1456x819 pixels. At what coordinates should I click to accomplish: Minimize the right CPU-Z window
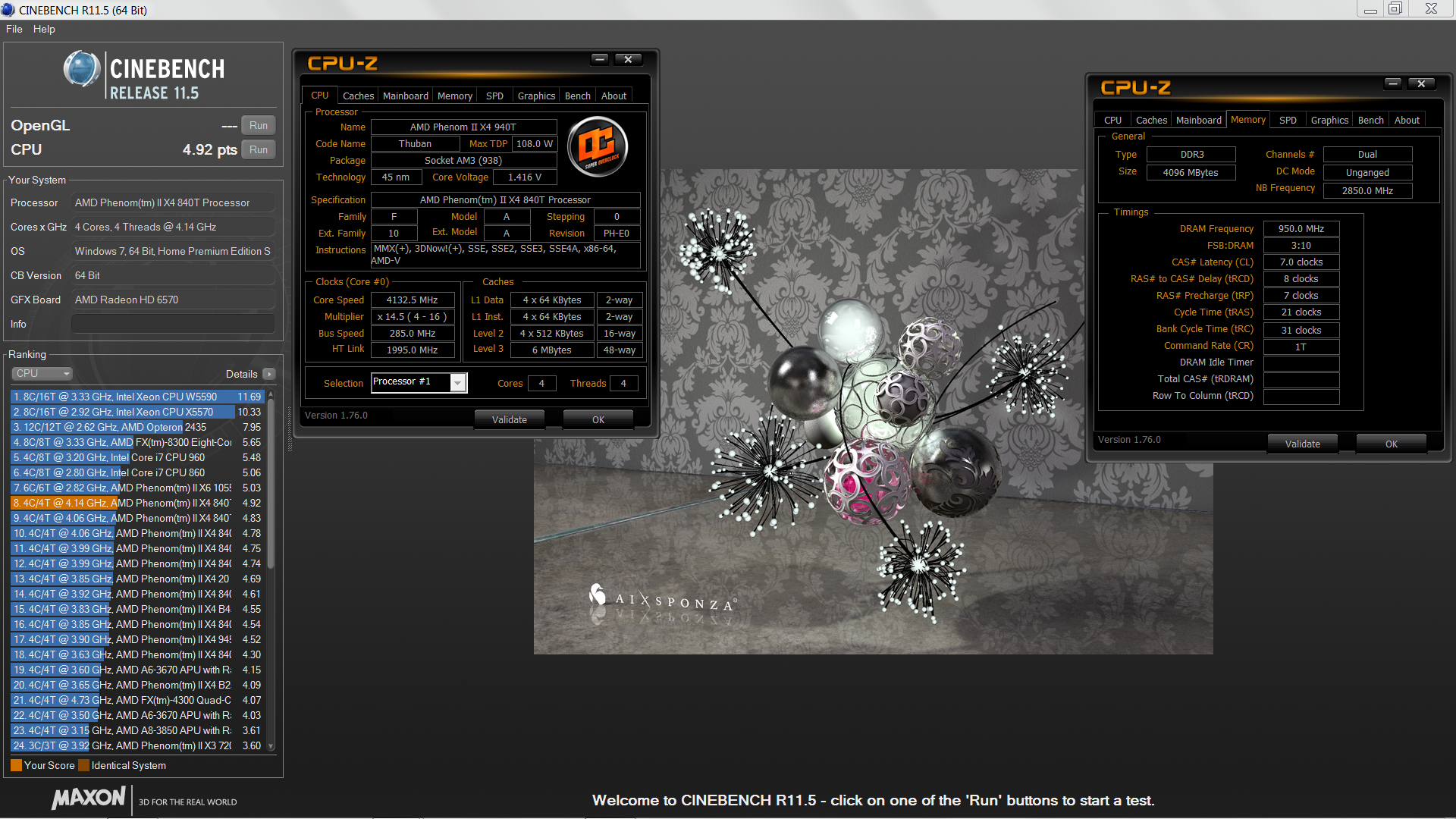[1393, 83]
